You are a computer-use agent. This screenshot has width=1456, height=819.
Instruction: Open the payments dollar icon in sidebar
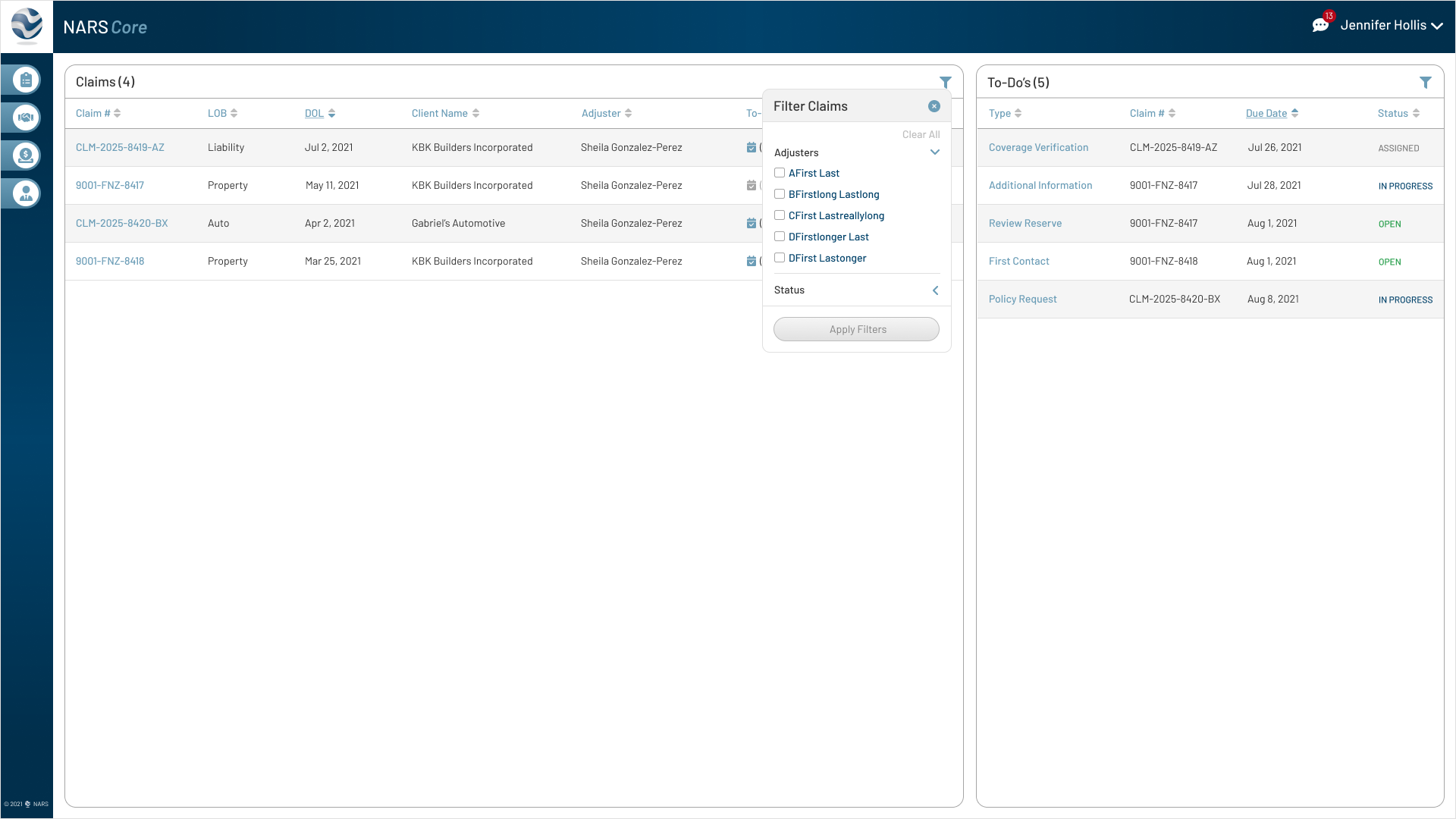click(x=25, y=155)
